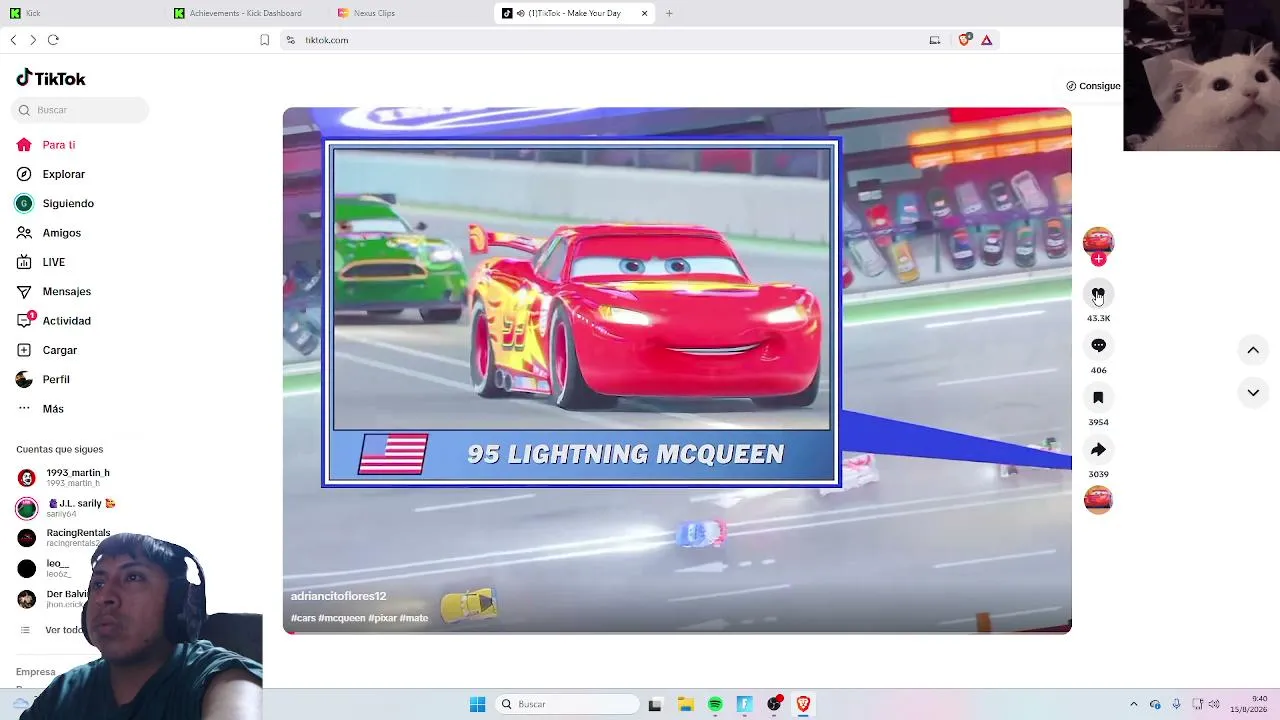Open creator avatar beside video
The image size is (1280, 720).
pos(1098,241)
